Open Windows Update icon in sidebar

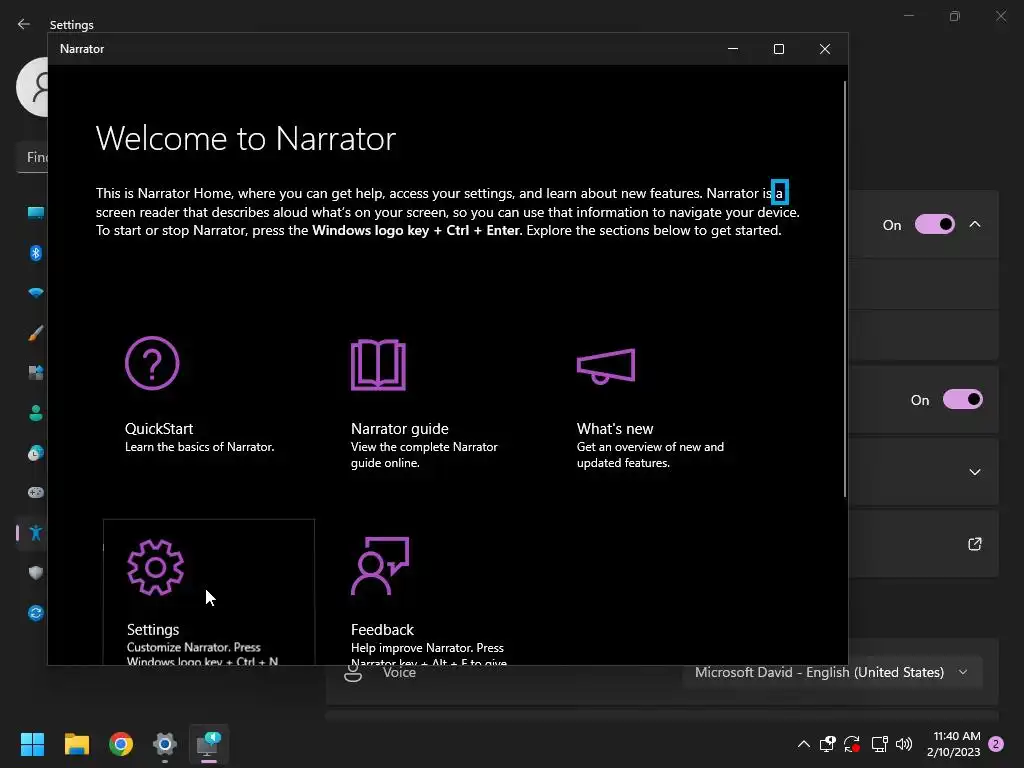[x=35, y=613]
